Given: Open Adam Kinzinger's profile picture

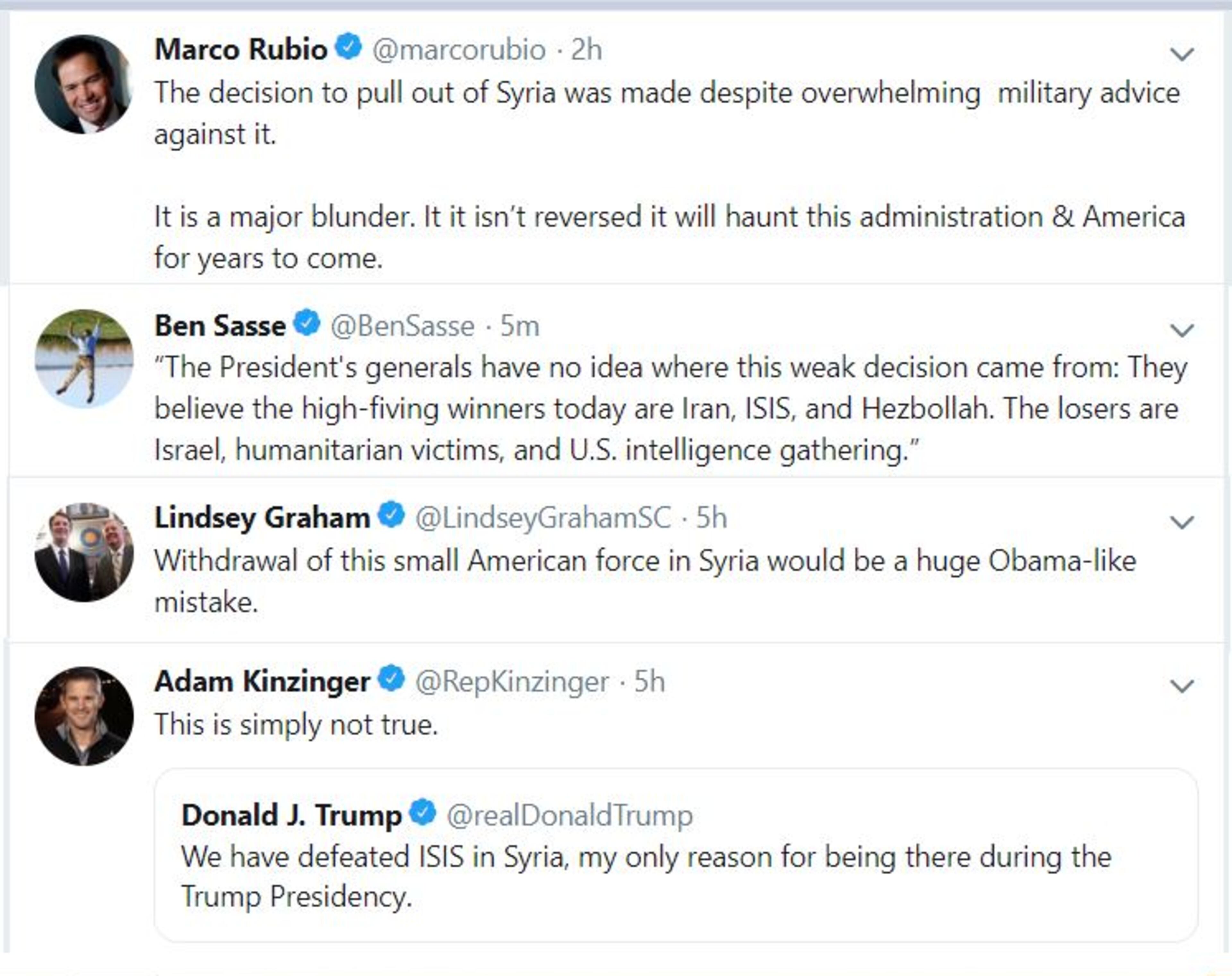Looking at the screenshot, I should click(84, 716).
